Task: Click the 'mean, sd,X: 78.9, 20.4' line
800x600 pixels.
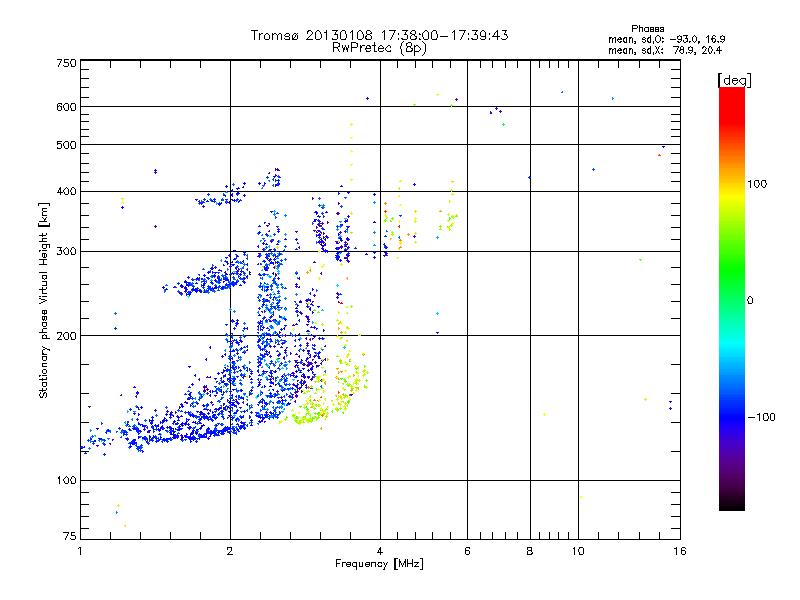Action: click(665, 50)
